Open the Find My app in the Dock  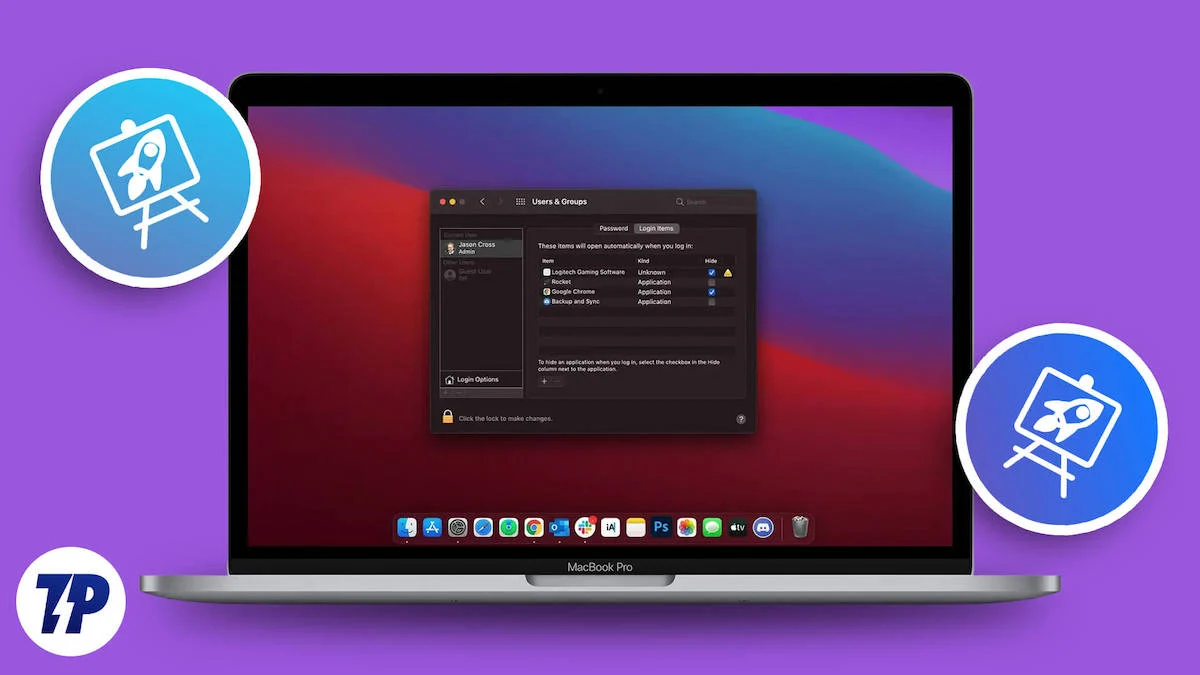[x=509, y=527]
